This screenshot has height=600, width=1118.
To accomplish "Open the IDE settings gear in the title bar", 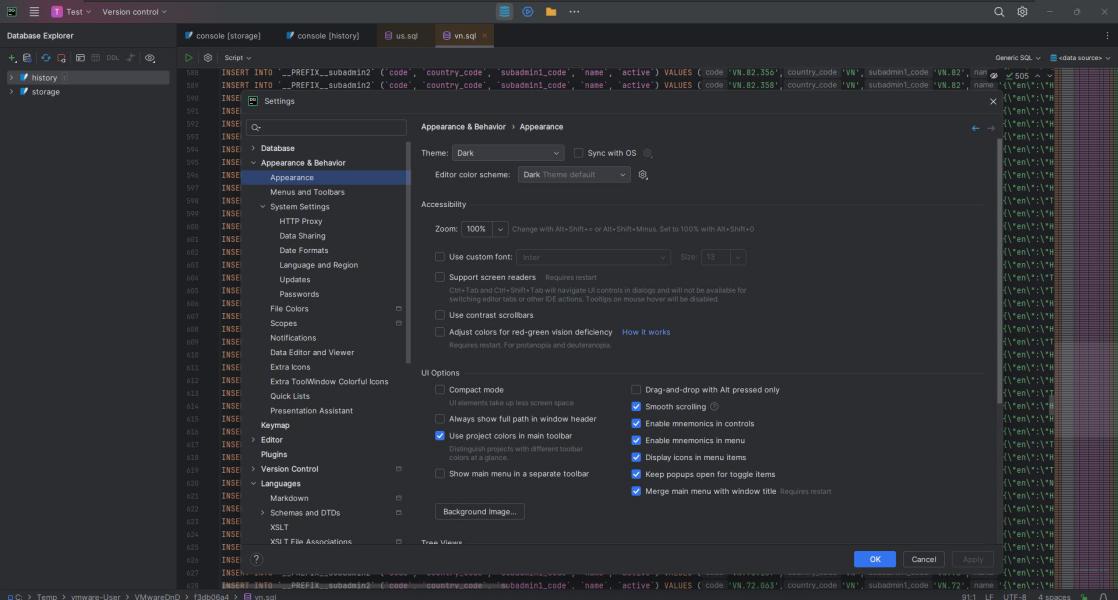I will pyautogui.click(x=1022, y=12).
